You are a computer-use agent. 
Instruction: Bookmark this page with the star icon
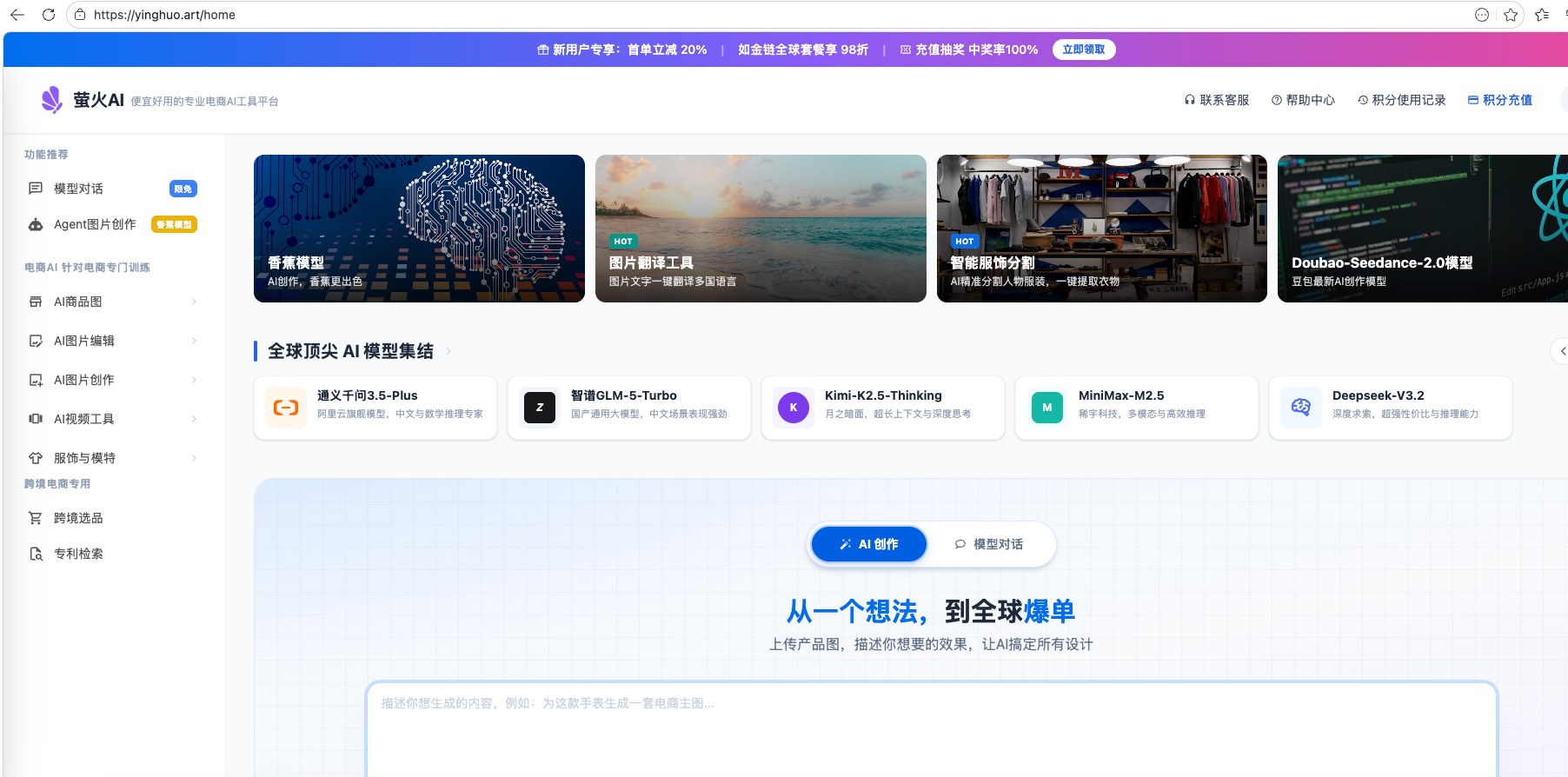click(1511, 15)
